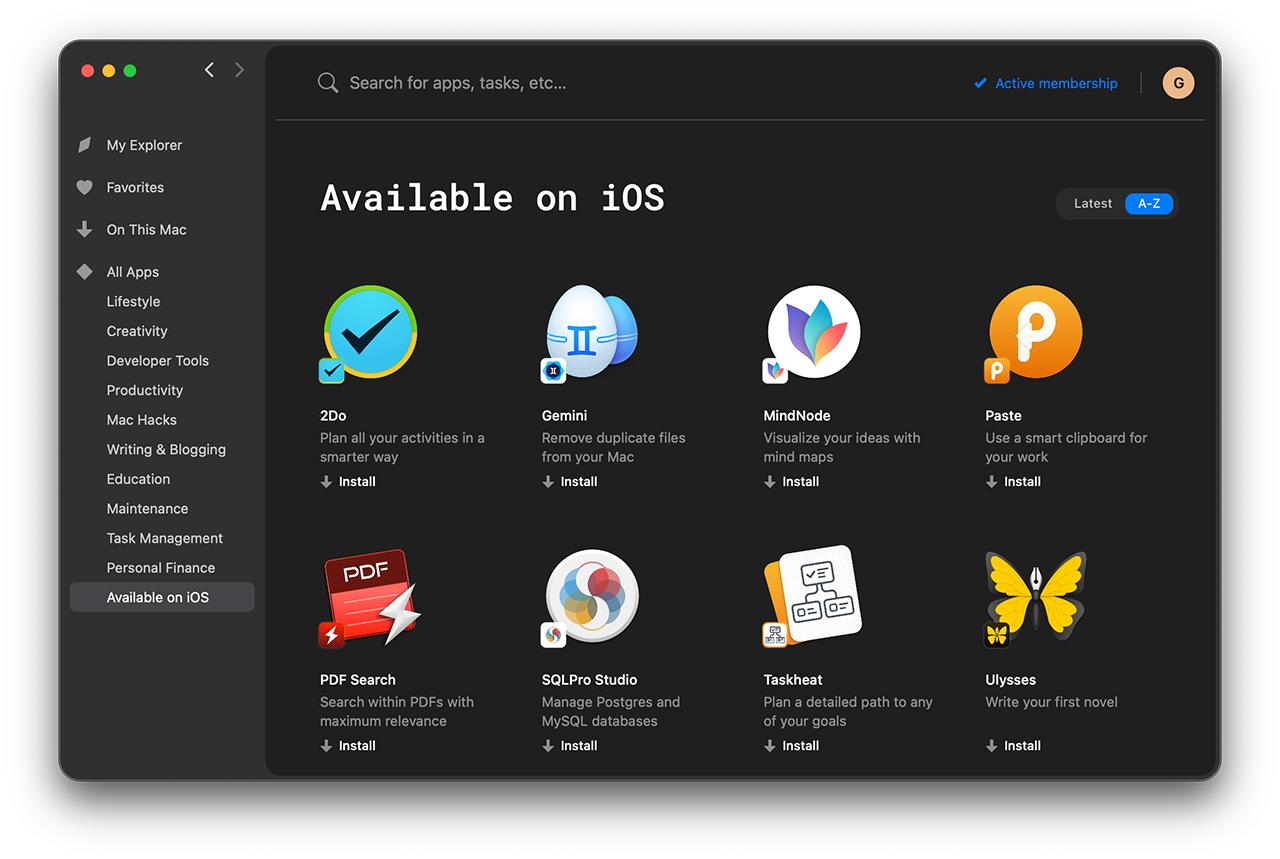
Task: Click the small iOS badge on Ulysses
Action: point(997,635)
